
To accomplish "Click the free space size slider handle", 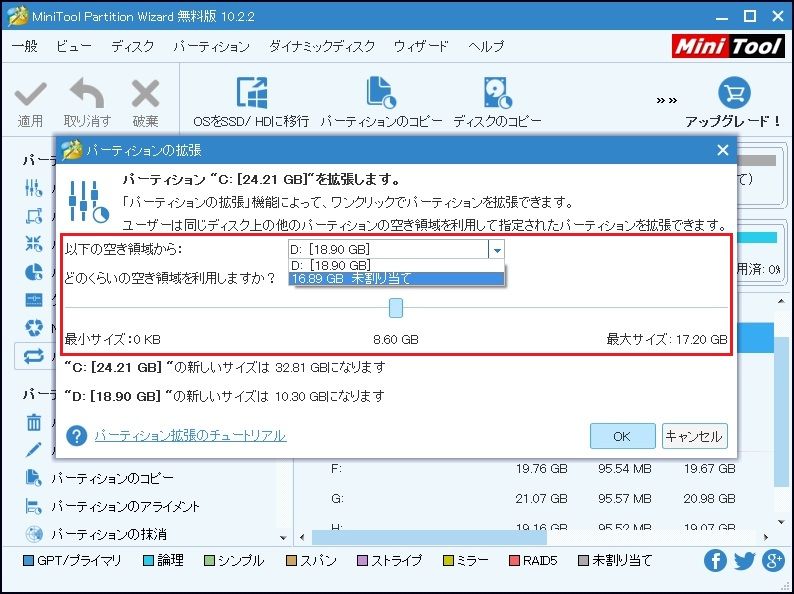I will click(395, 308).
